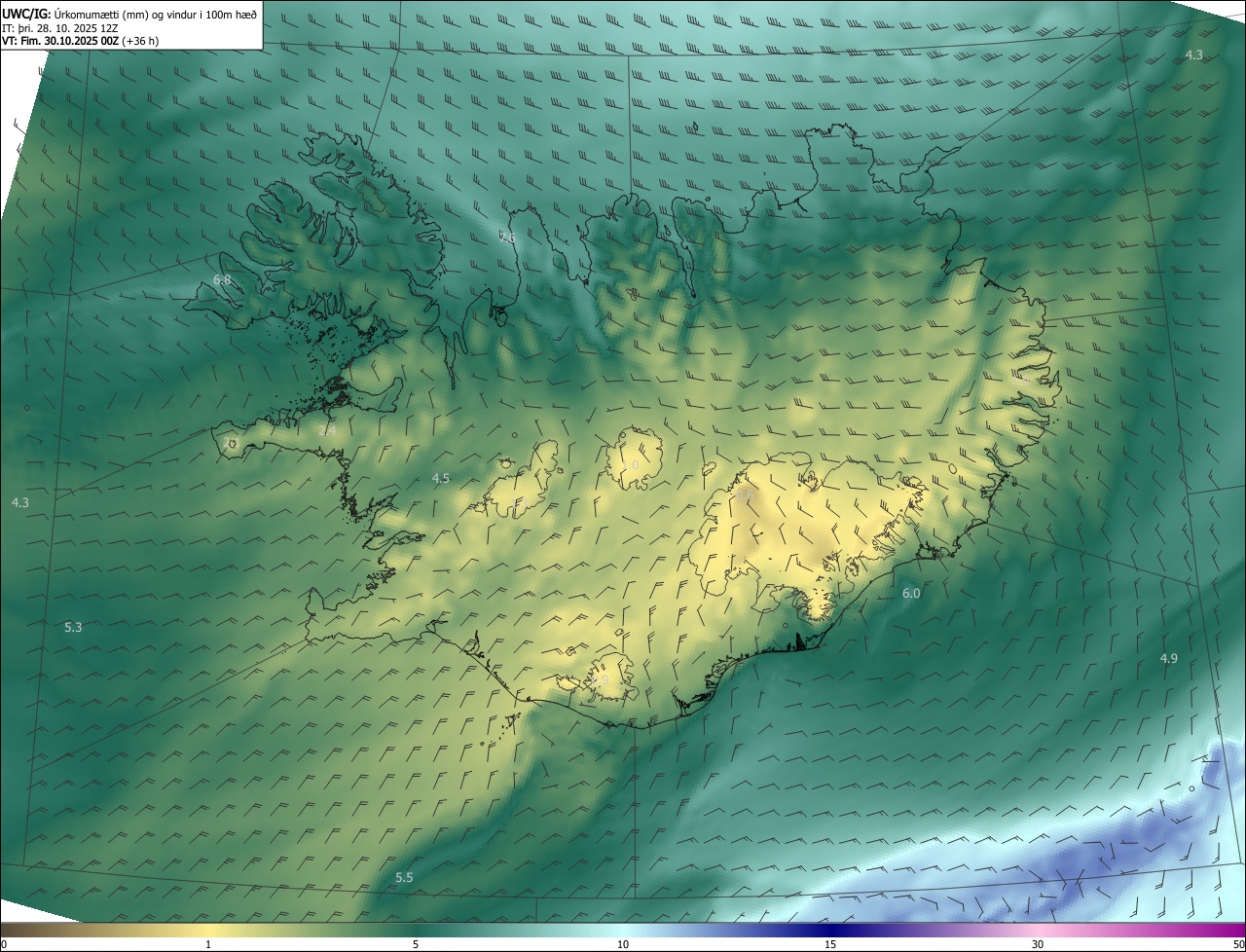Viewport: 1246px width, 952px height.
Task: Click the "5.5" value label
Action: (x=404, y=877)
